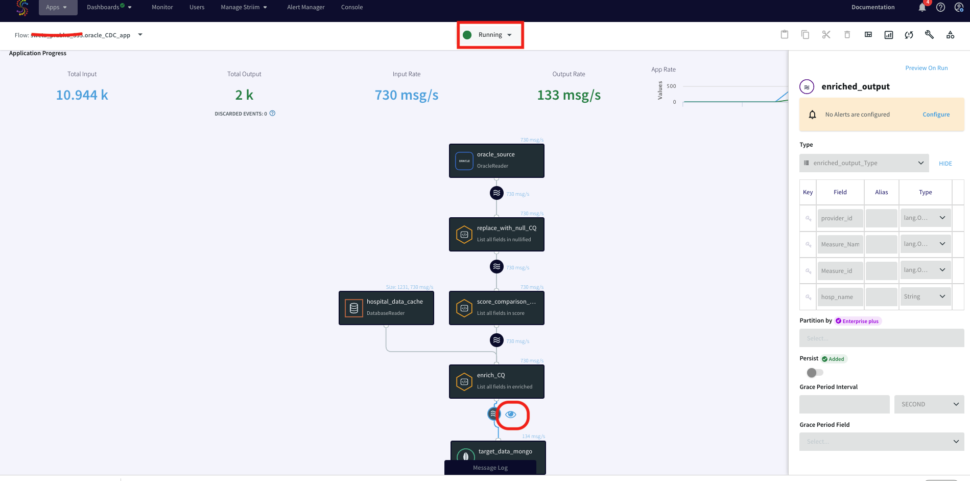Click the scissors cut icon in toolbar
The width and height of the screenshot is (970, 481).
tap(826, 35)
